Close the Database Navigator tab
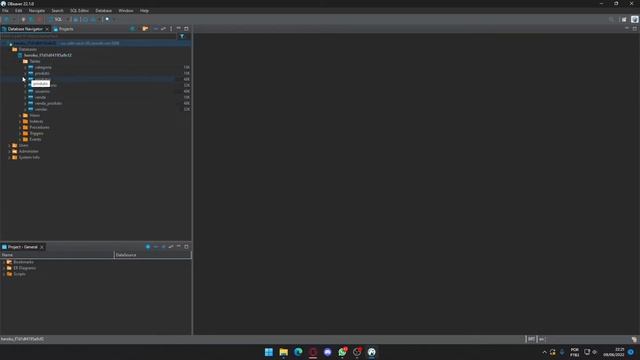640x360 pixels. pyautogui.click(x=47, y=29)
